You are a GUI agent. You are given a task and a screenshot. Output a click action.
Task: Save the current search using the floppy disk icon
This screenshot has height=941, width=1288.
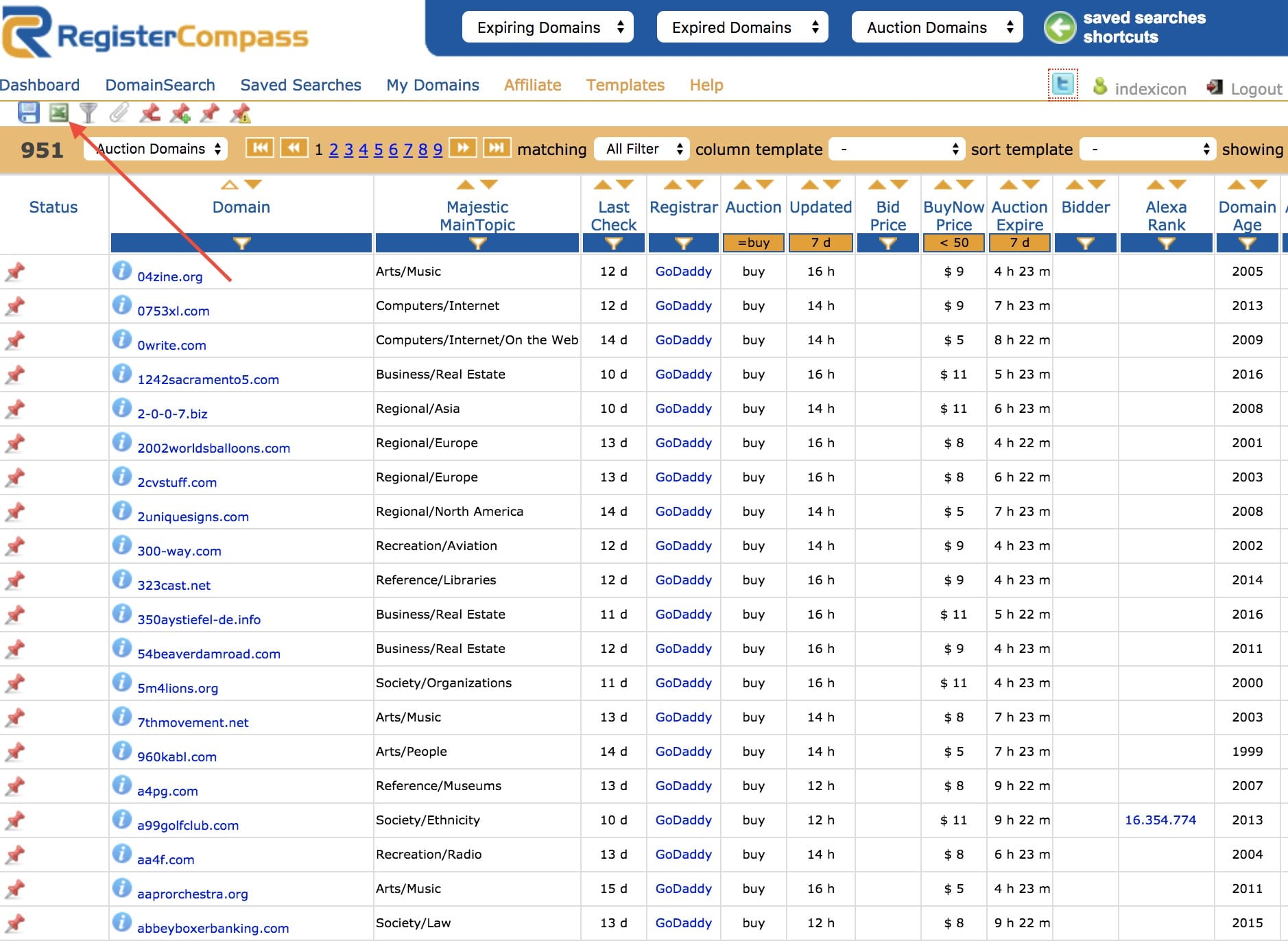pos(27,113)
